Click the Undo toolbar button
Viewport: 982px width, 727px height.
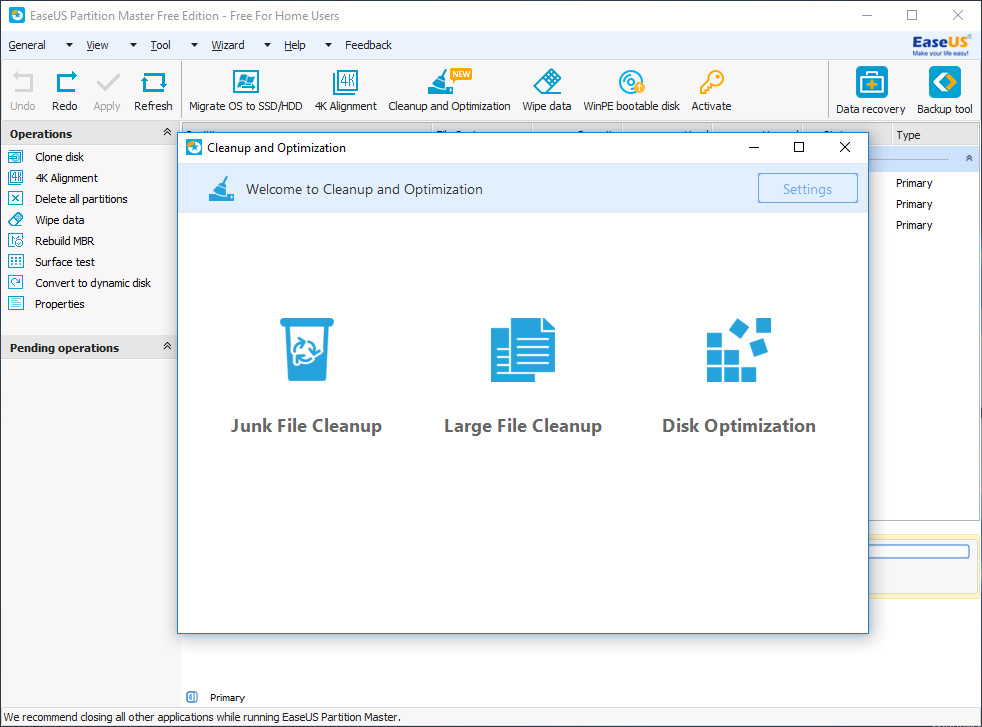point(23,91)
